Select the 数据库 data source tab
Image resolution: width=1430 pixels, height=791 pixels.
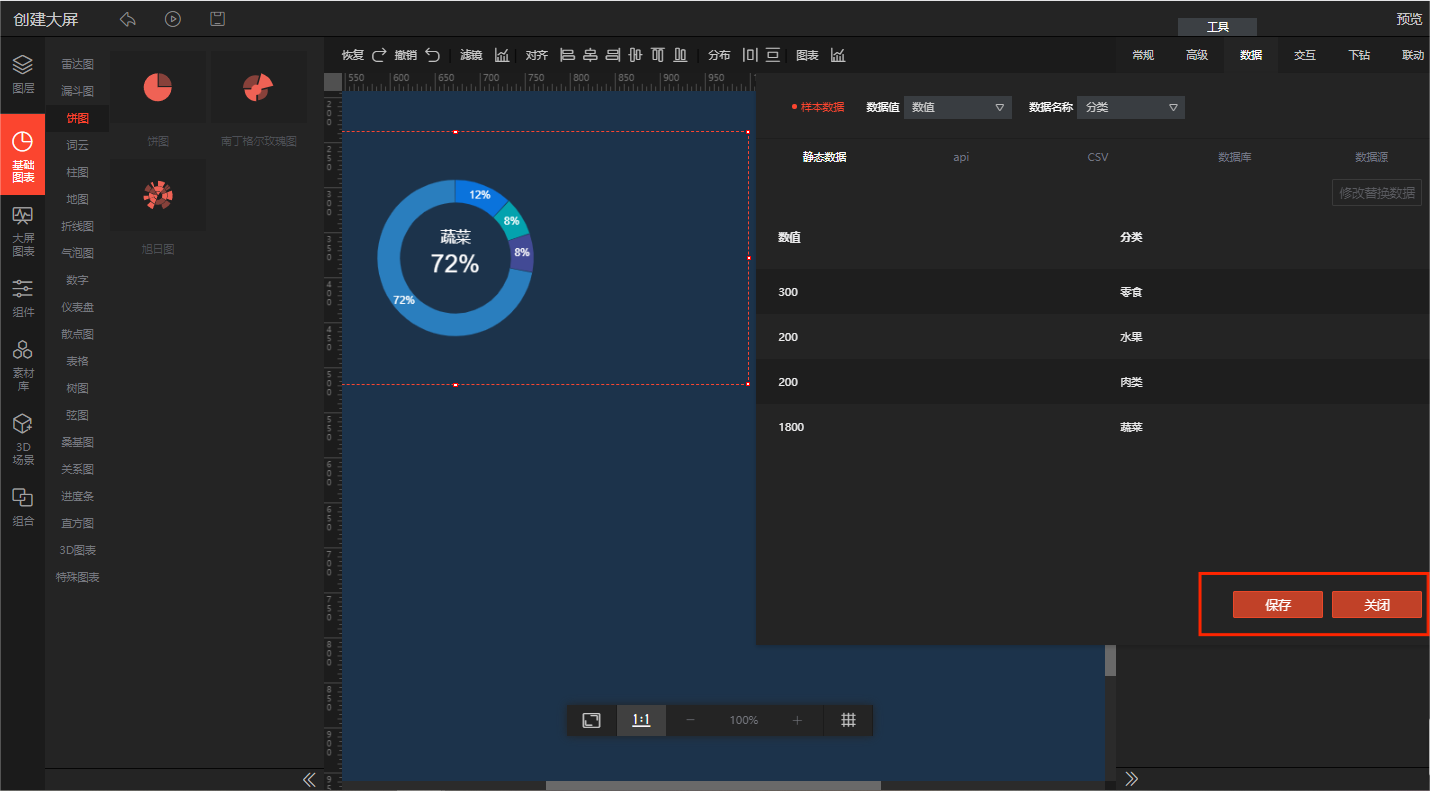pos(1234,157)
